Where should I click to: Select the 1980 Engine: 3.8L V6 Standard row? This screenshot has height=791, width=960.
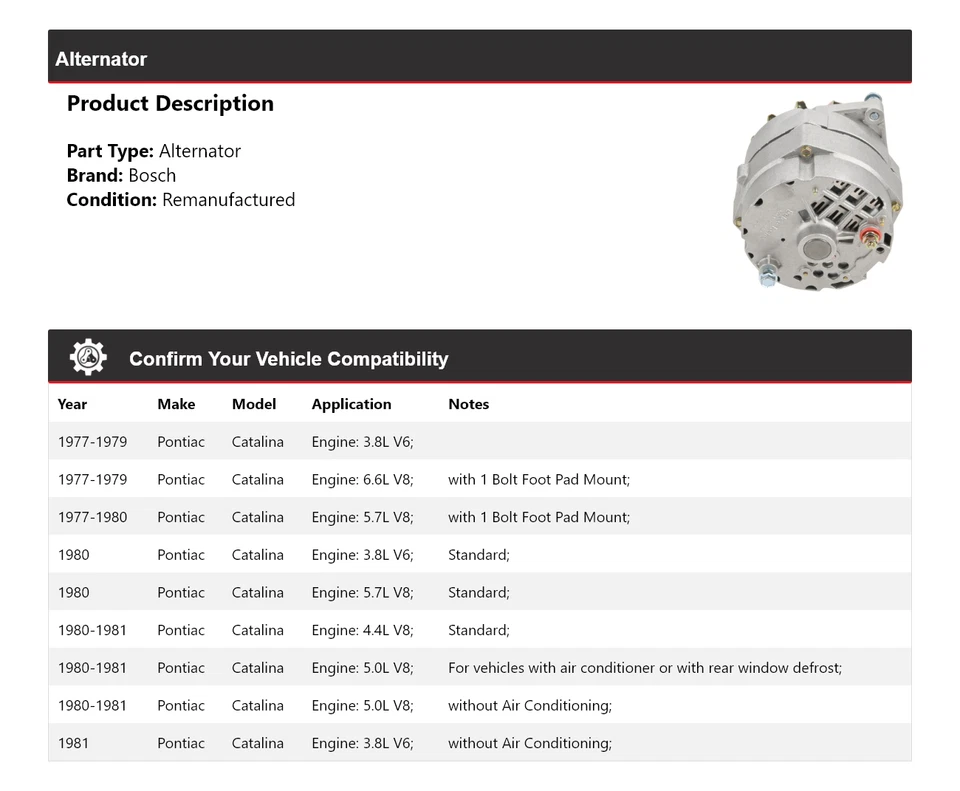click(x=479, y=554)
